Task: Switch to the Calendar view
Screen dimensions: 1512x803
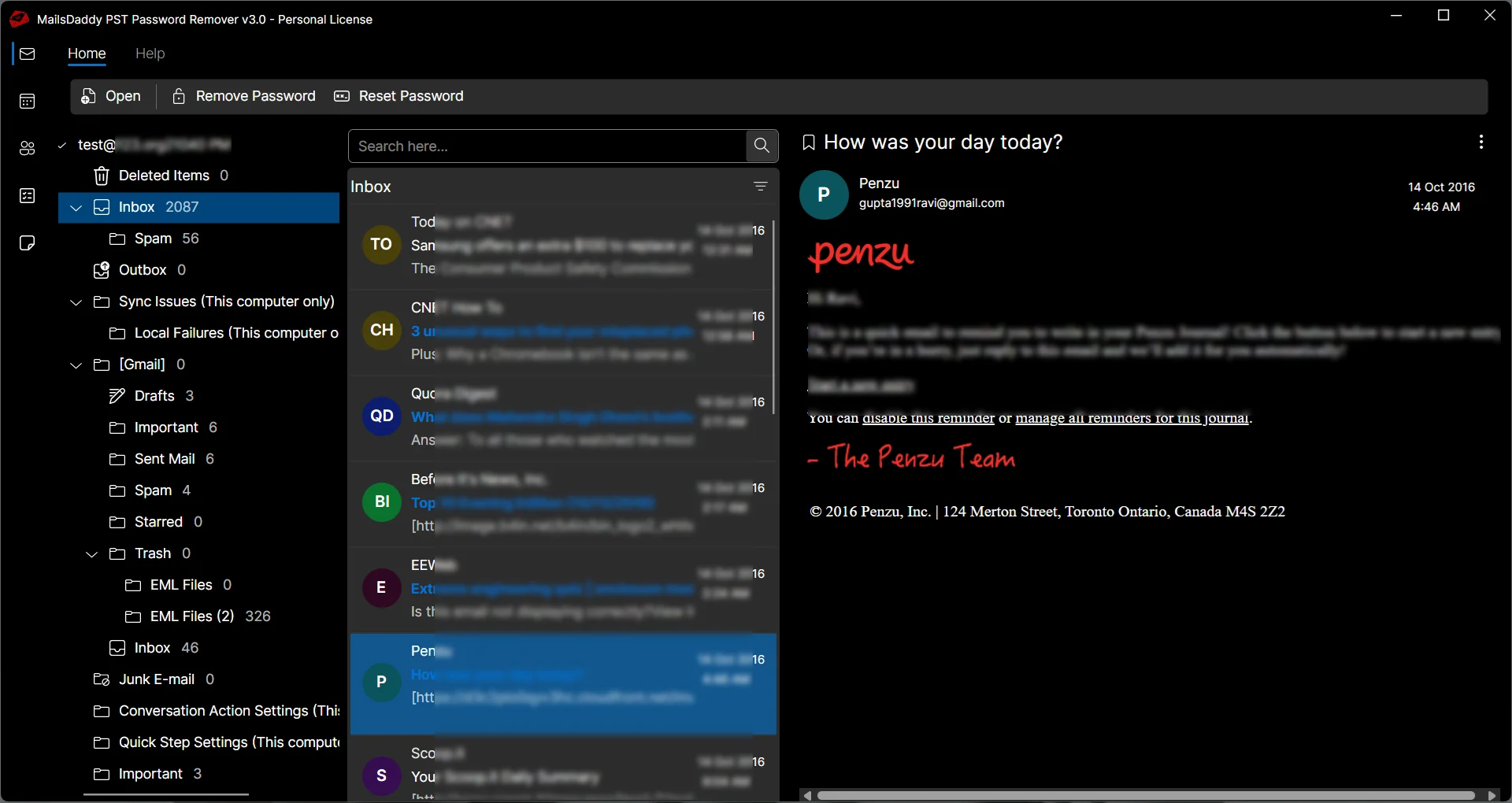Action: click(x=27, y=101)
